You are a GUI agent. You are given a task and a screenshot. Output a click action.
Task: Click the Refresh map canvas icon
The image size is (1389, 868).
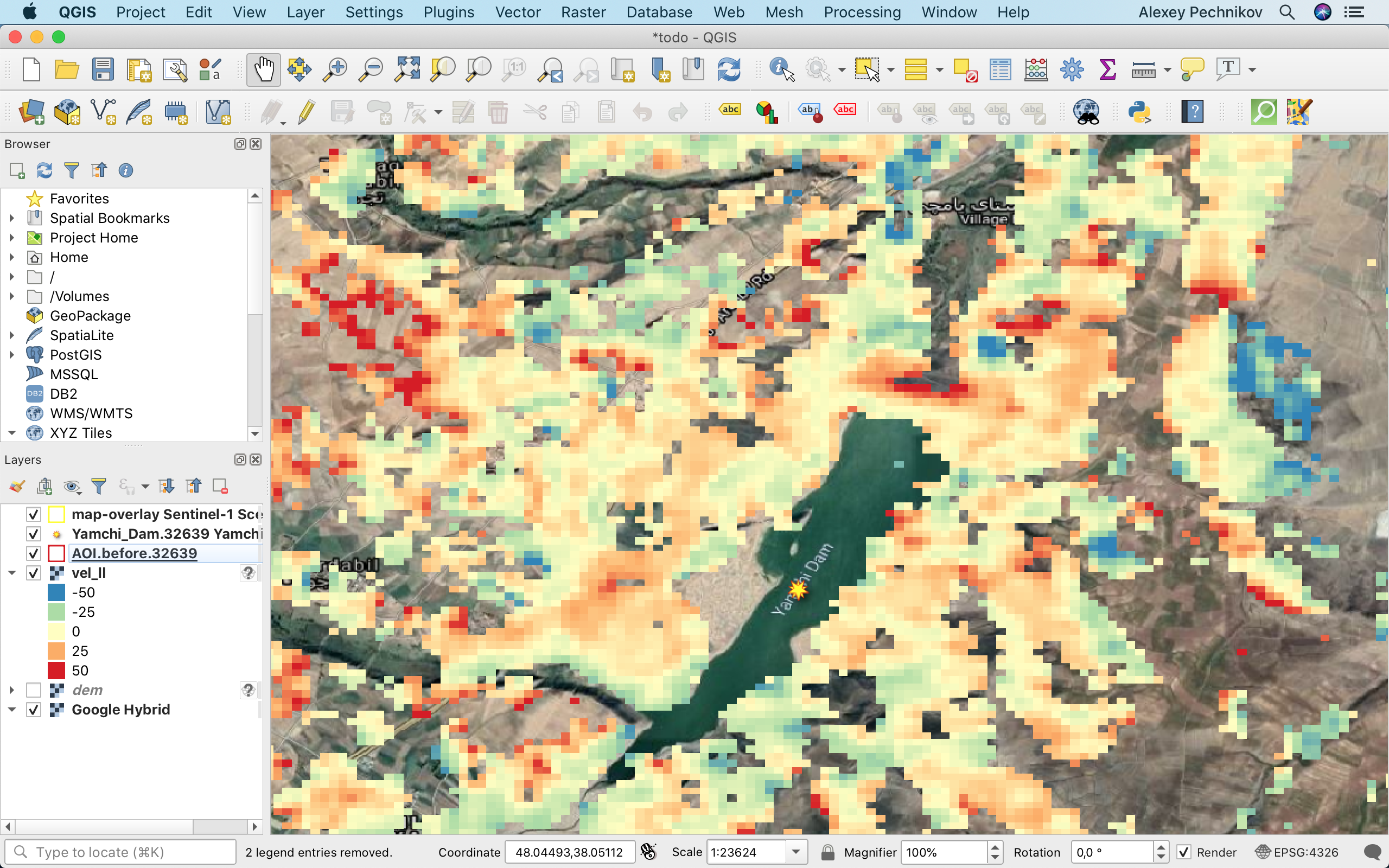pyautogui.click(x=728, y=70)
